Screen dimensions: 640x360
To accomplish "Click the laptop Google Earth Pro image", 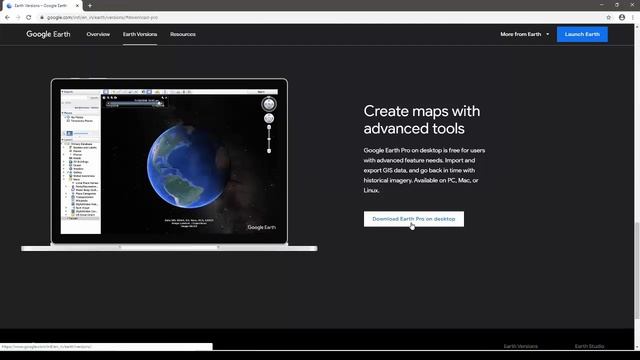I will (x=169, y=164).
